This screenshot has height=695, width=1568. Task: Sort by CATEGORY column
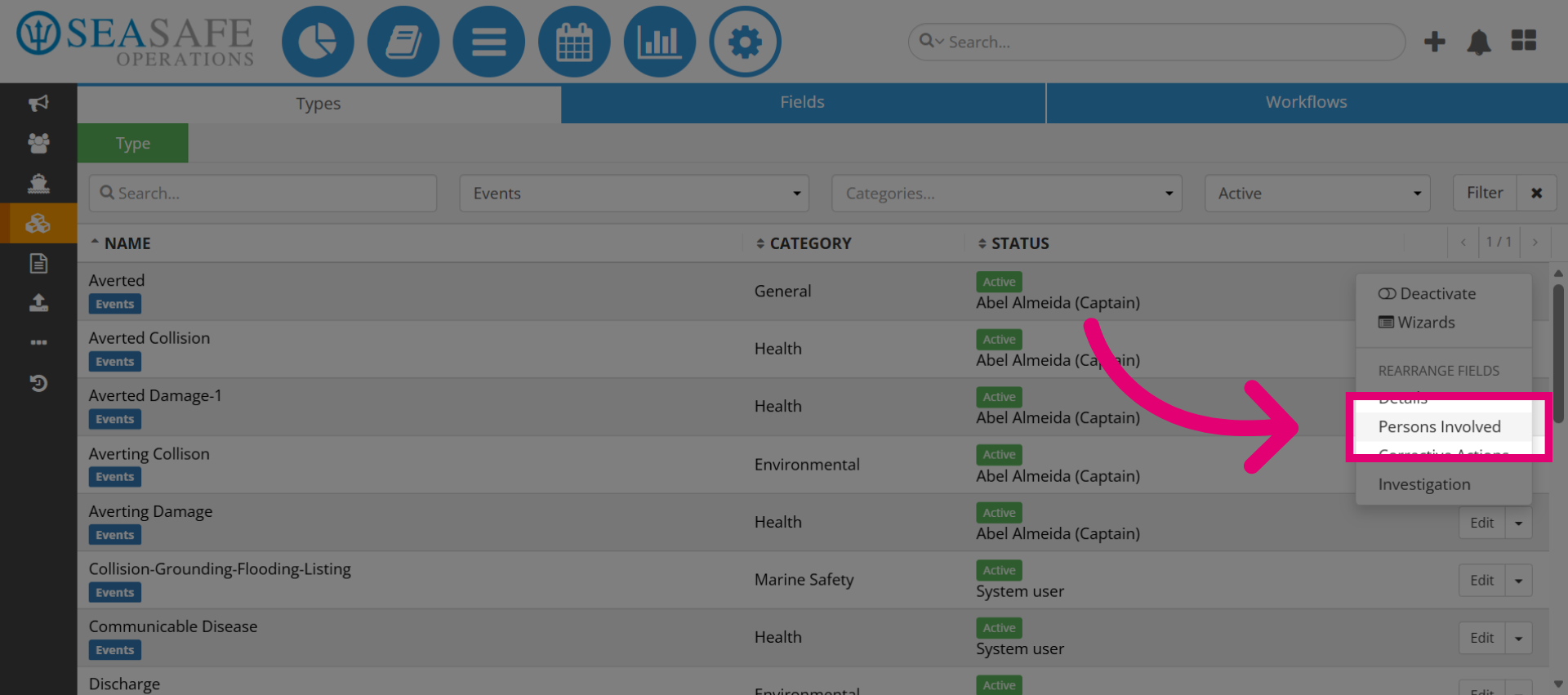[x=804, y=243]
